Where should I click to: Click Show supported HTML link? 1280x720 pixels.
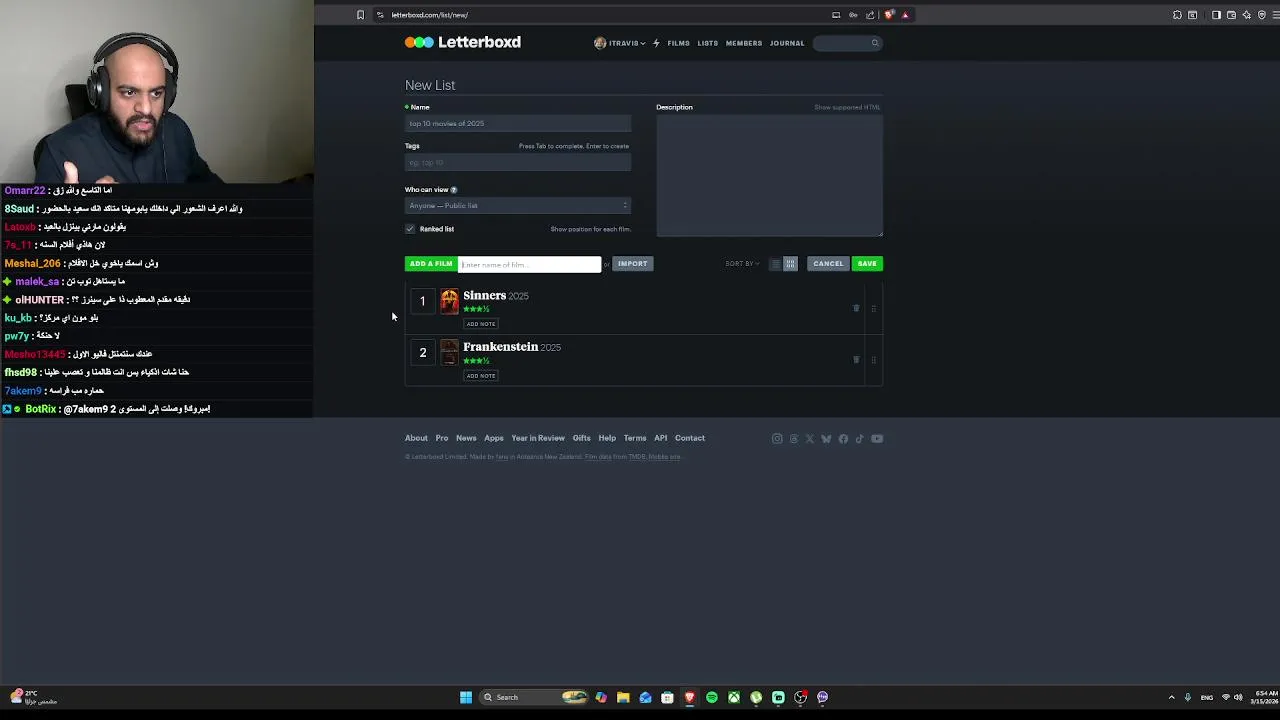847,107
